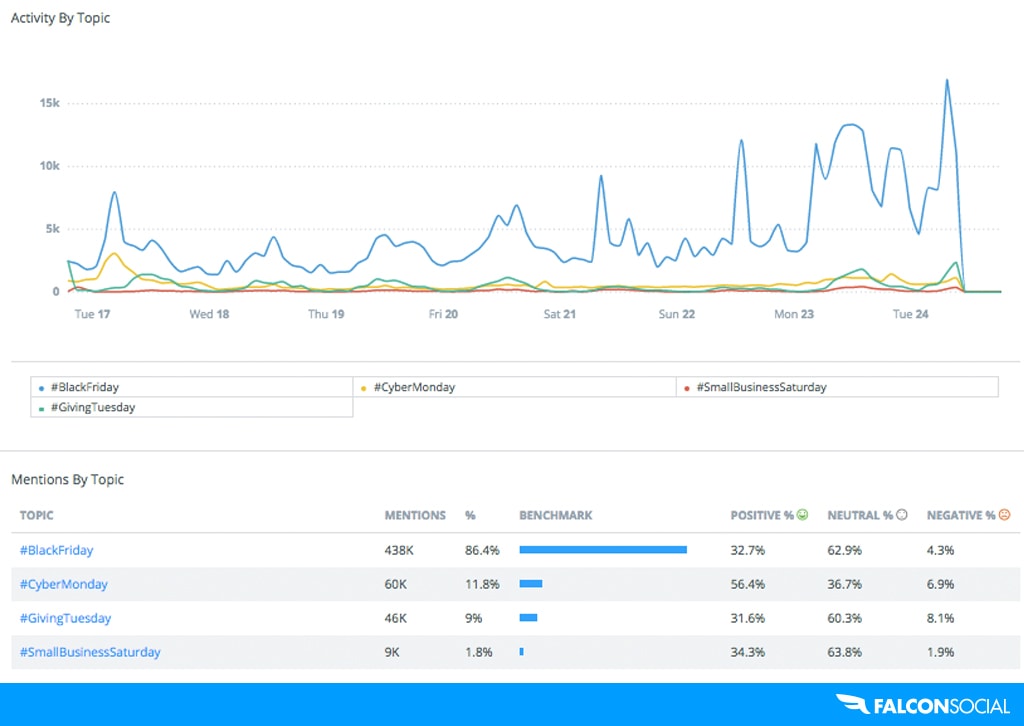Sort by the BENCHMARK column header
This screenshot has height=726, width=1024.
[555, 515]
